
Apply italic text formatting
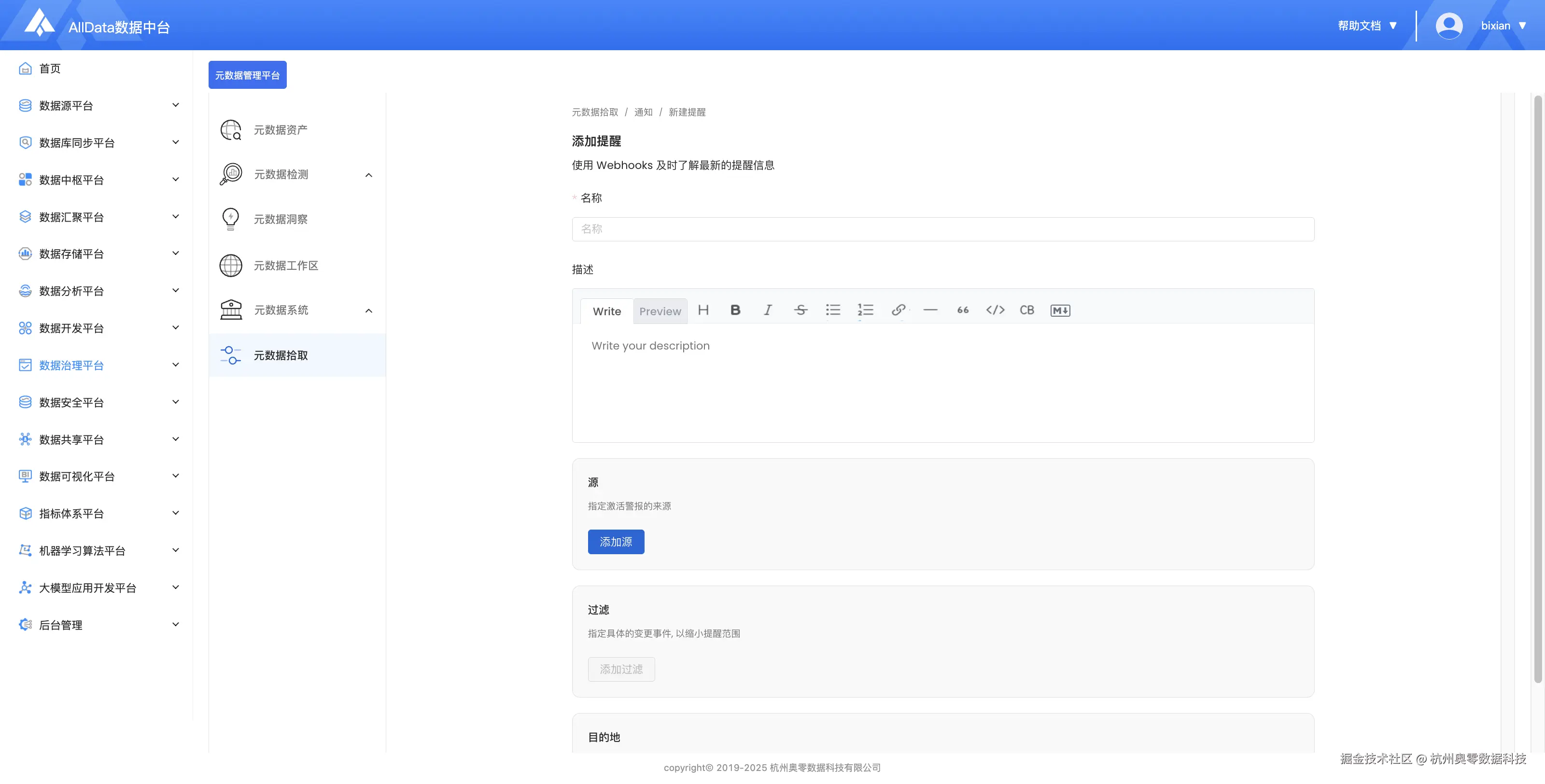[767, 310]
